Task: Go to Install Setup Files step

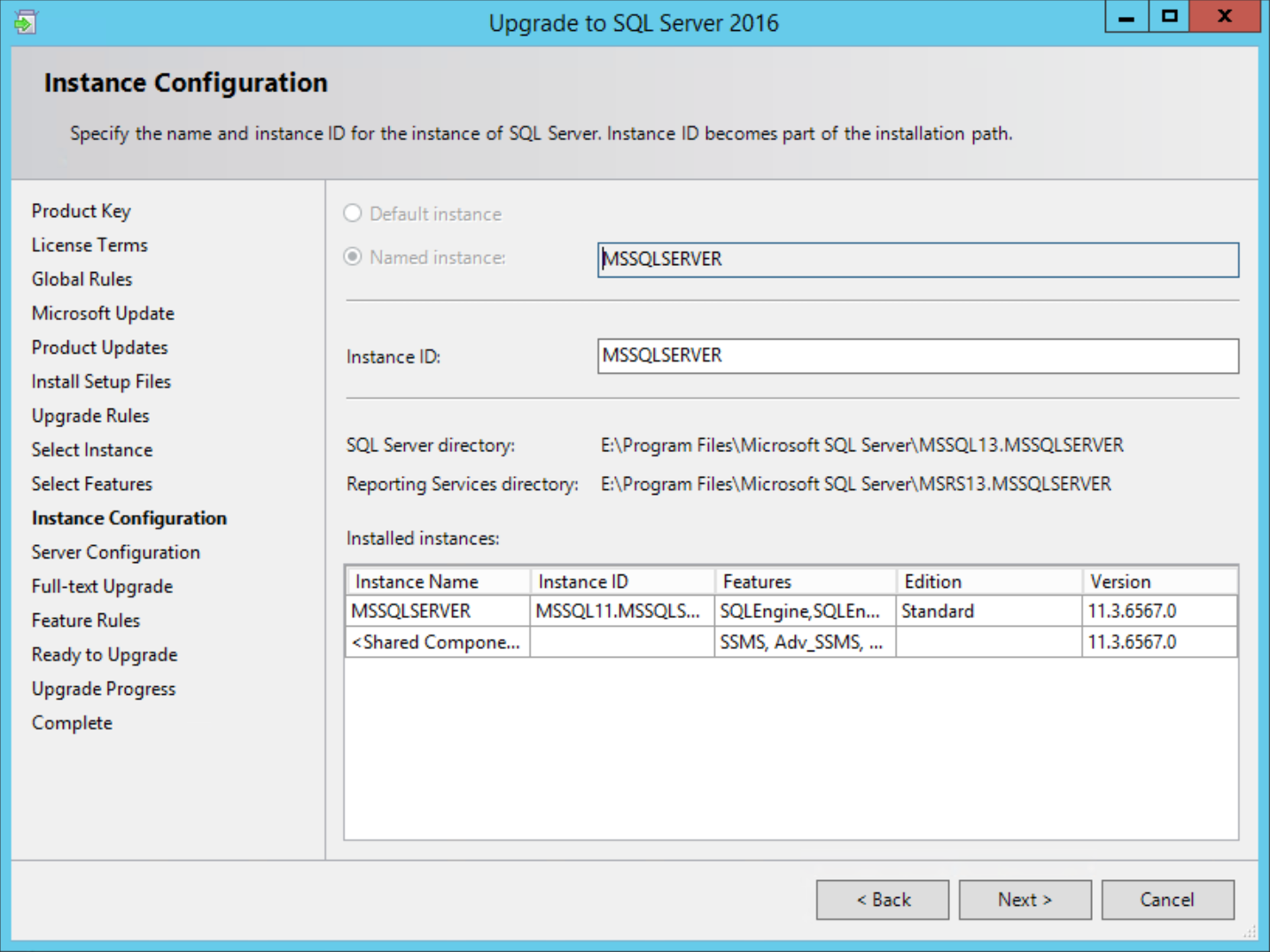Action: (101, 381)
